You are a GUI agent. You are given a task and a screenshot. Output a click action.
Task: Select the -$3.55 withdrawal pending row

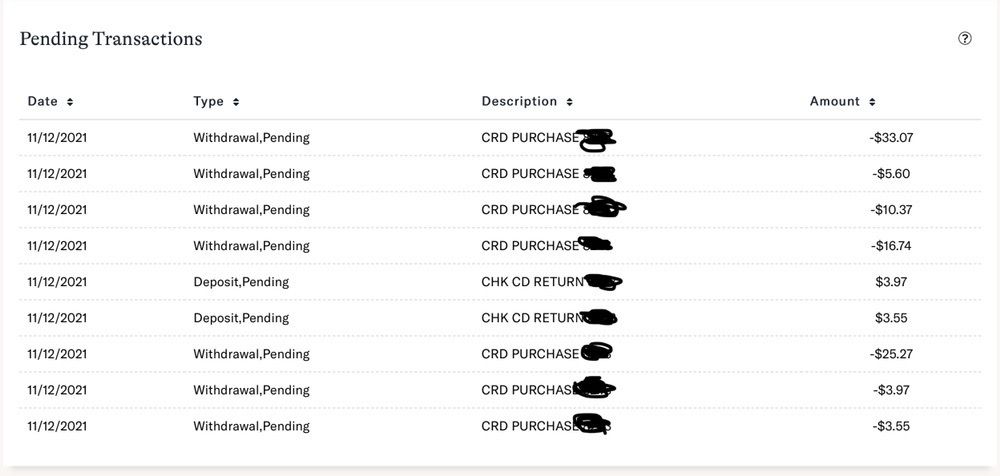(500, 426)
